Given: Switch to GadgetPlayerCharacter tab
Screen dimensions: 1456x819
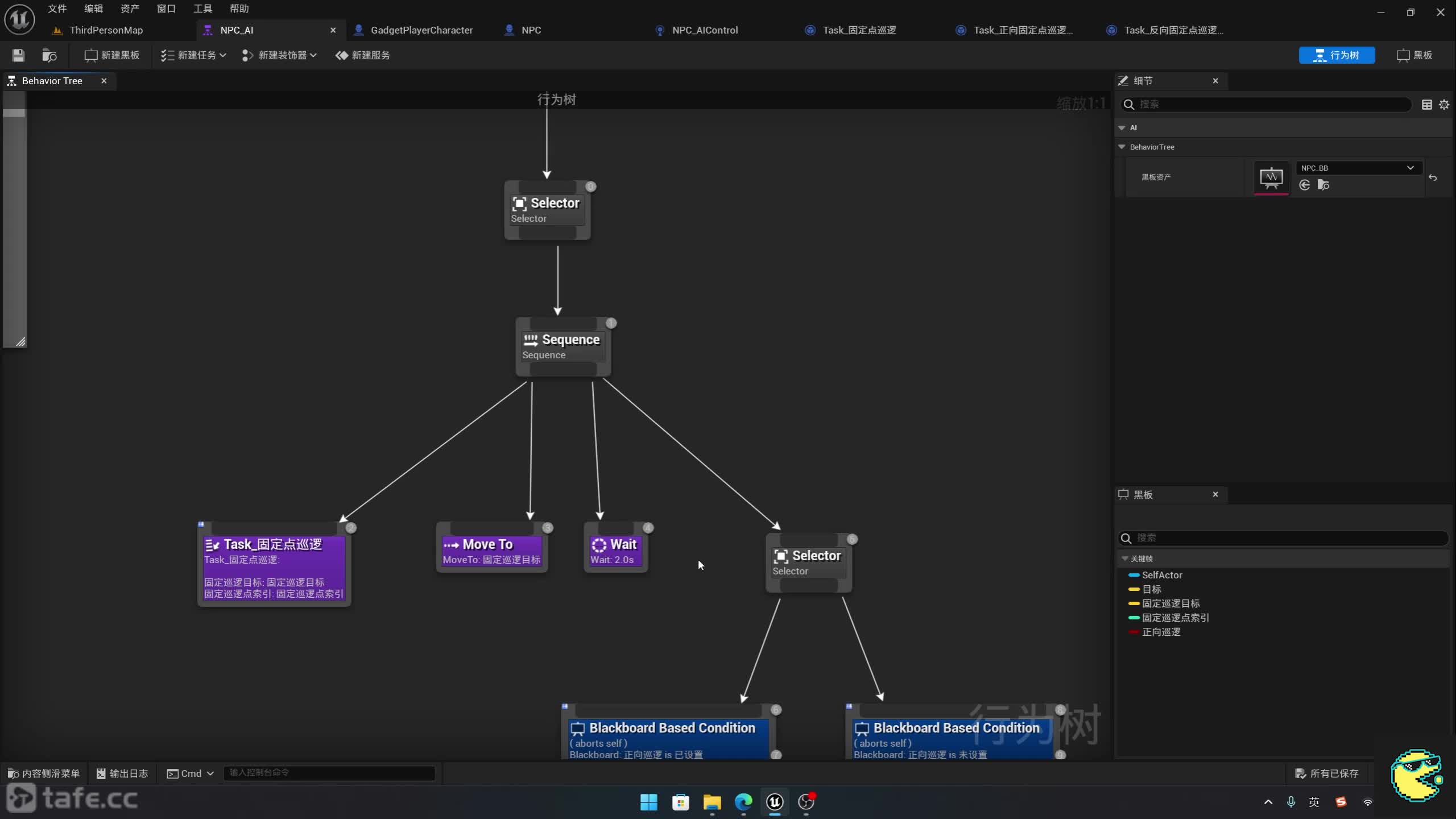Looking at the screenshot, I should pyautogui.click(x=421, y=30).
